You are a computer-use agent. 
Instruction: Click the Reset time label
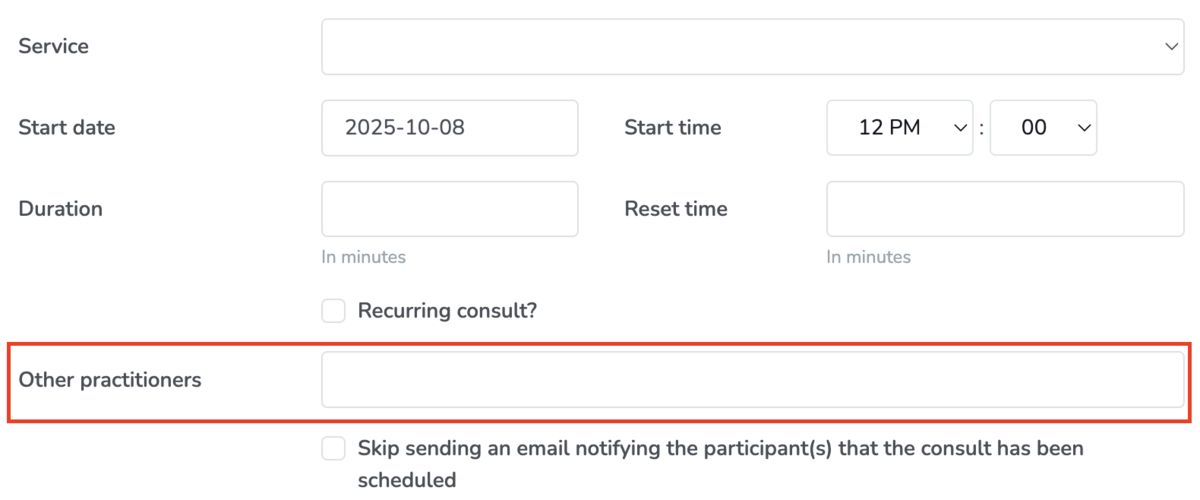675,209
